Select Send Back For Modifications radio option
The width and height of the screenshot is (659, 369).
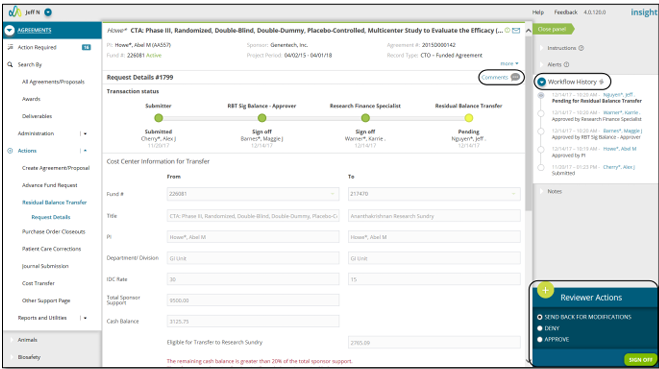pyautogui.click(x=540, y=317)
